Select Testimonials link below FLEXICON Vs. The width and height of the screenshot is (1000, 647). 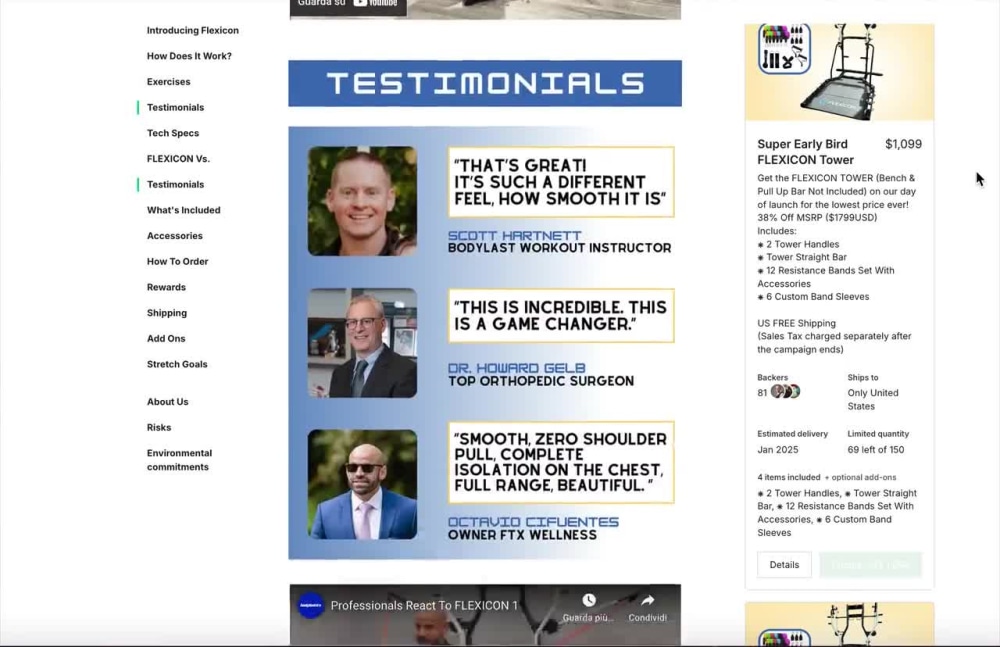175,184
